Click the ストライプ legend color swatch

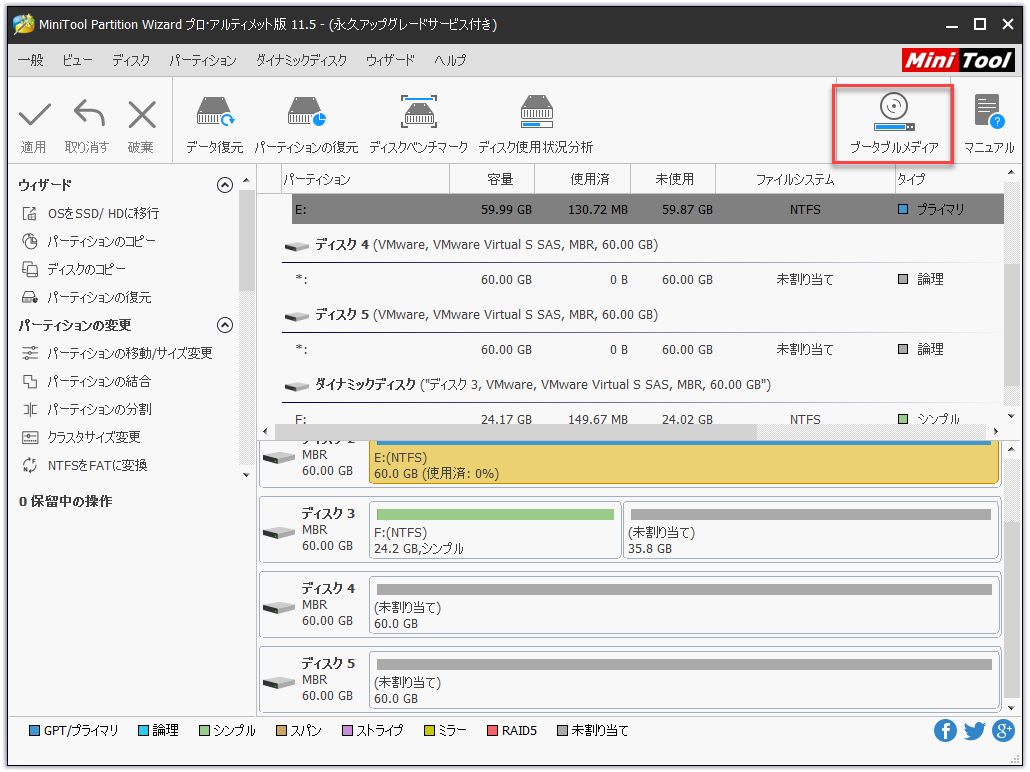point(348,731)
